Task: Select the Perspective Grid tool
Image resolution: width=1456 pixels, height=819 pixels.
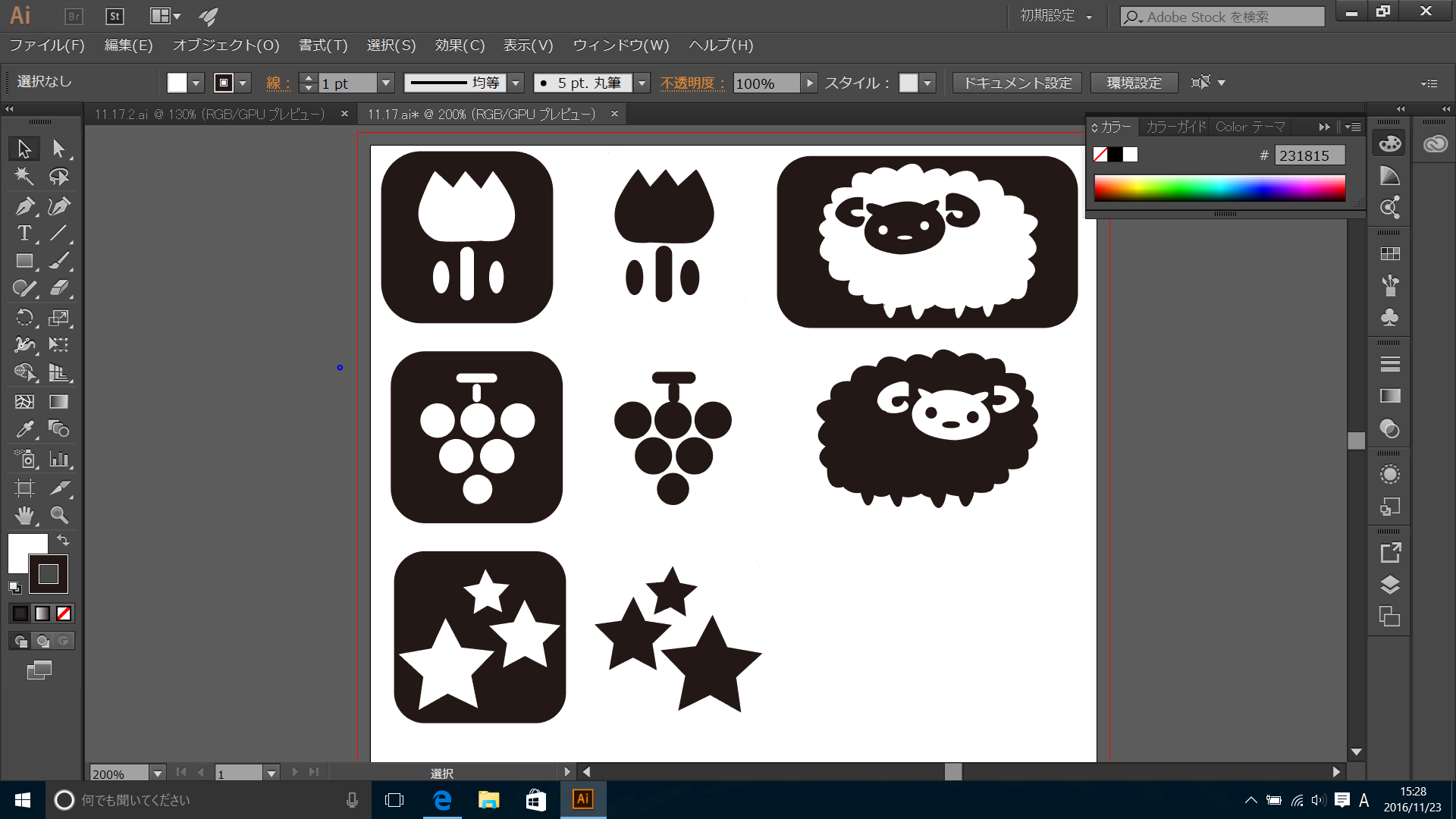Action: (58, 372)
